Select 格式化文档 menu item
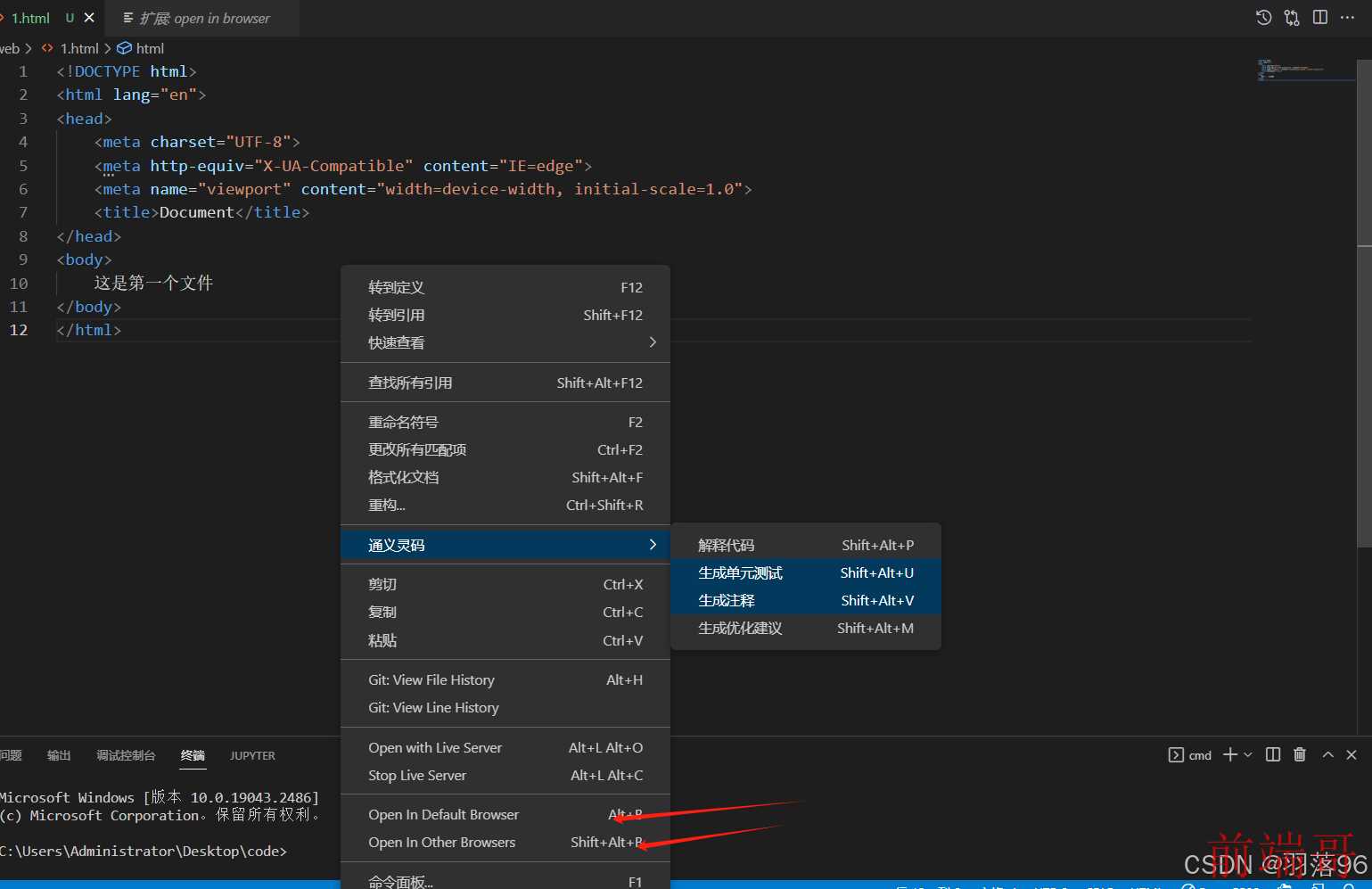This screenshot has height=889, width=1372. (505, 477)
